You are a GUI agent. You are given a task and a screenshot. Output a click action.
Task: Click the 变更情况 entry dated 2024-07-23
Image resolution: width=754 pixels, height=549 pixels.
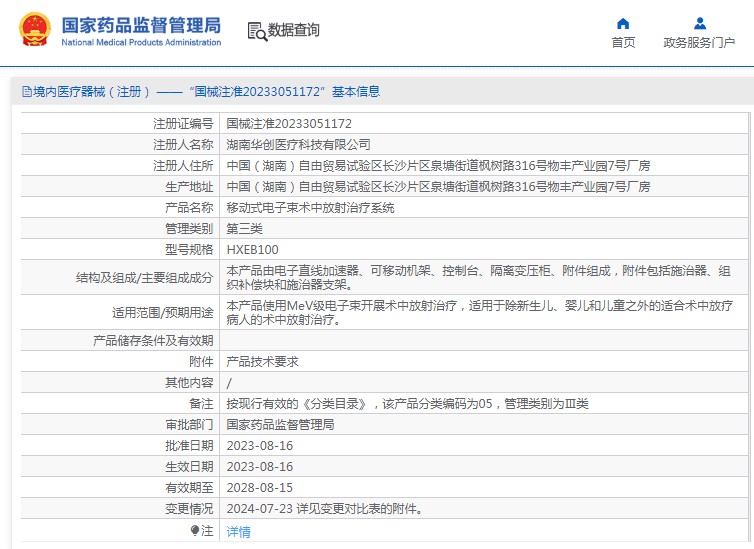[x=324, y=508]
